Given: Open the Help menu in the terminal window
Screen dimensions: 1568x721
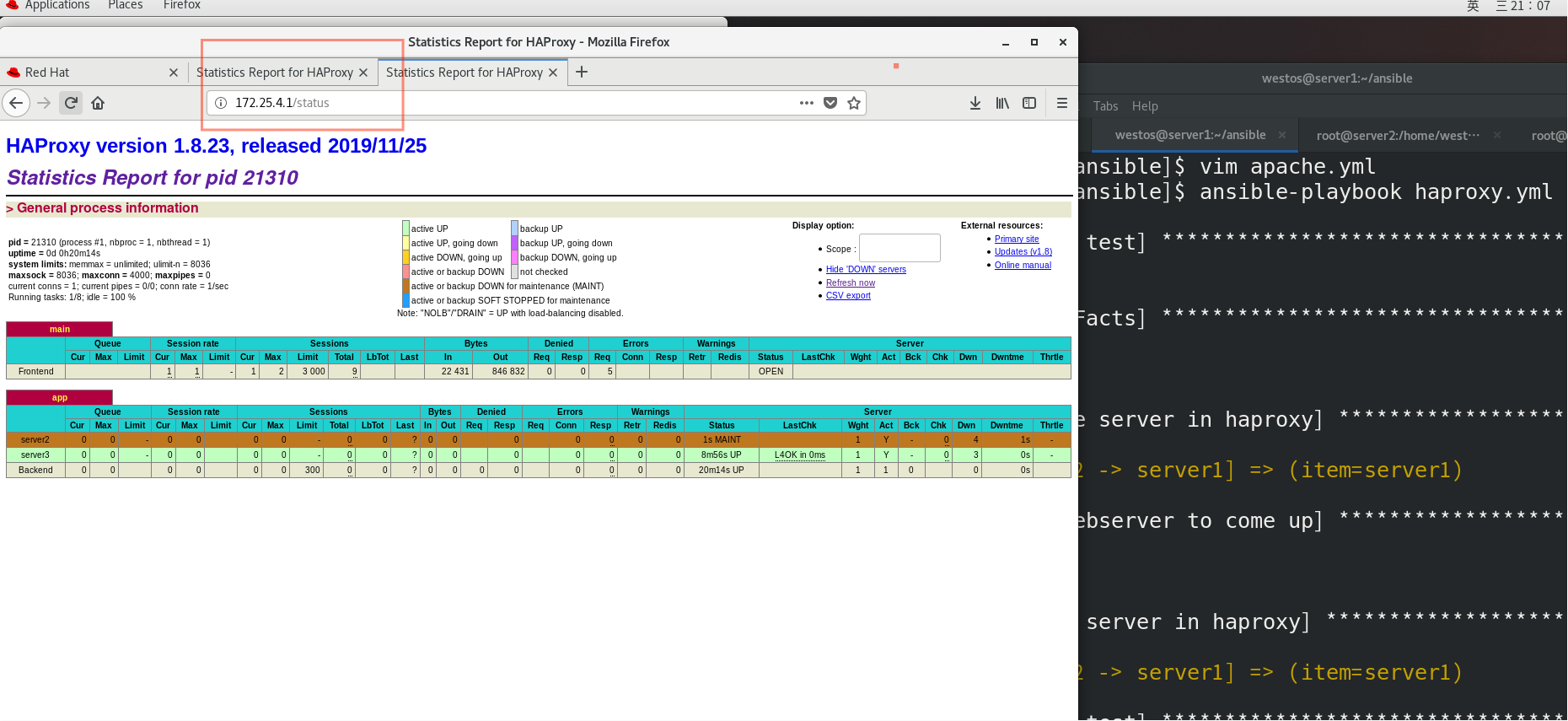Looking at the screenshot, I should [x=1145, y=106].
